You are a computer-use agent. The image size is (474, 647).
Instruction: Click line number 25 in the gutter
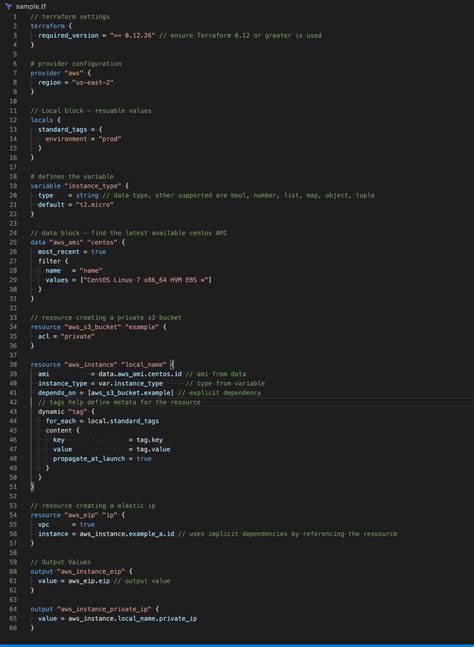click(x=13, y=242)
